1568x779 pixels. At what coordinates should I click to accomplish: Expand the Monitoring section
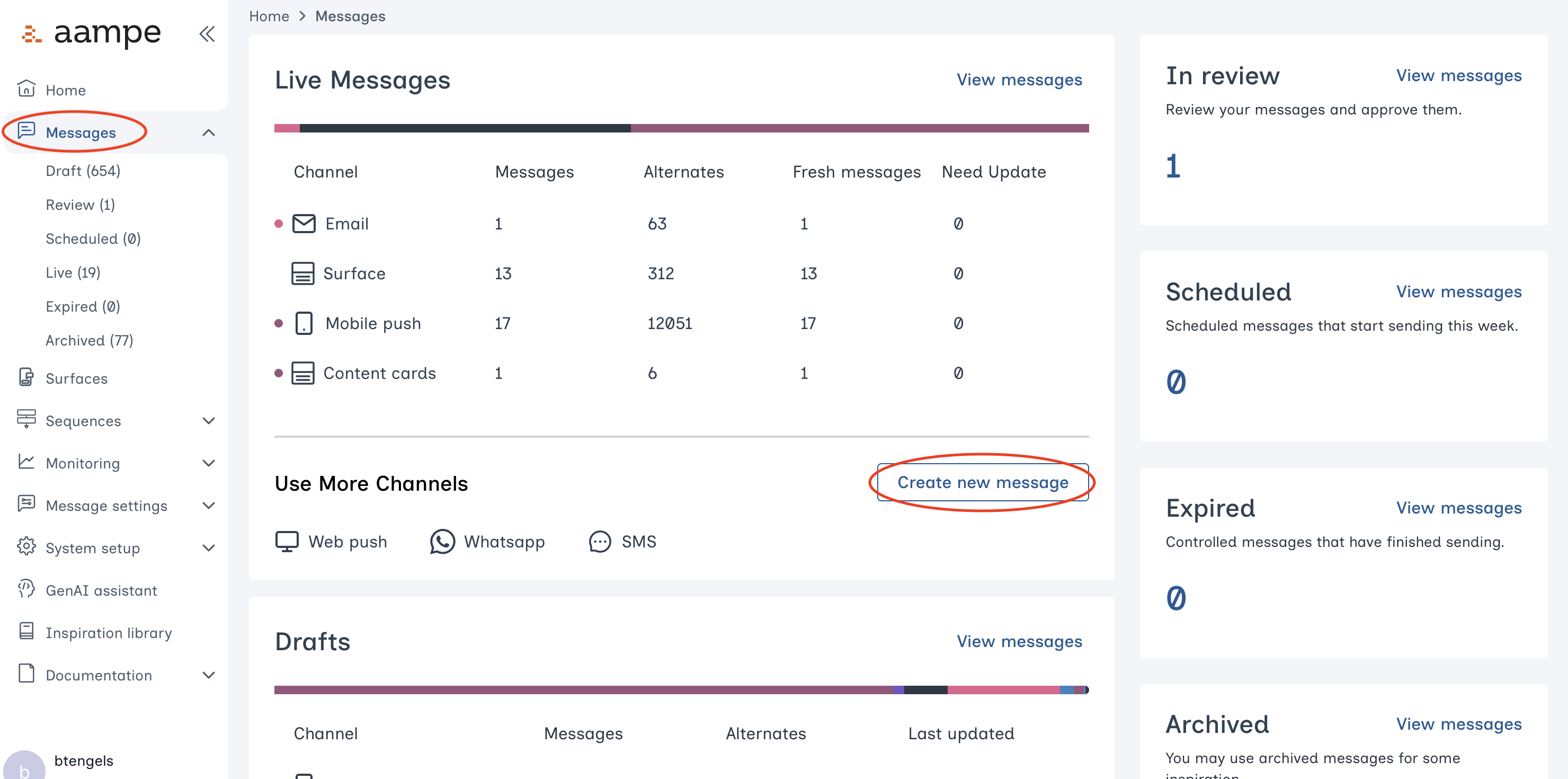coord(209,463)
